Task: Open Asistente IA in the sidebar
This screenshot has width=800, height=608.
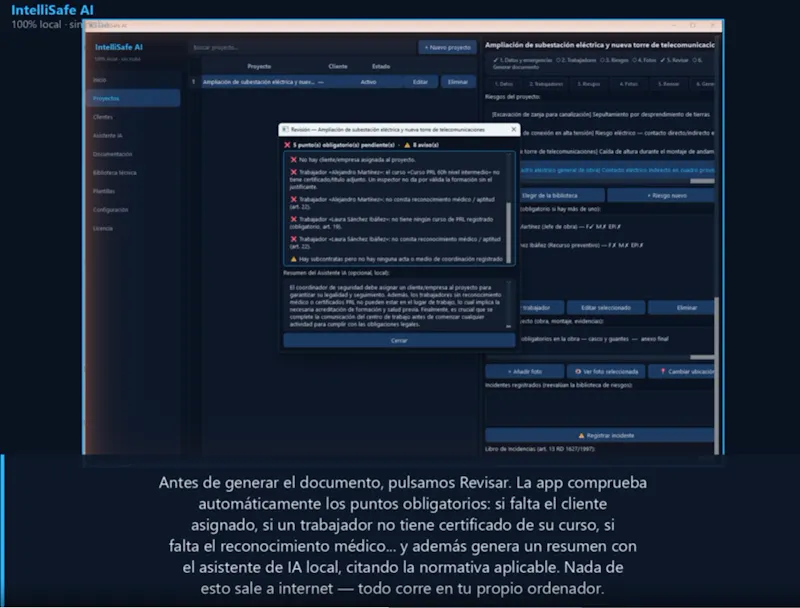Action: pyautogui.click(x=108, y=136)
